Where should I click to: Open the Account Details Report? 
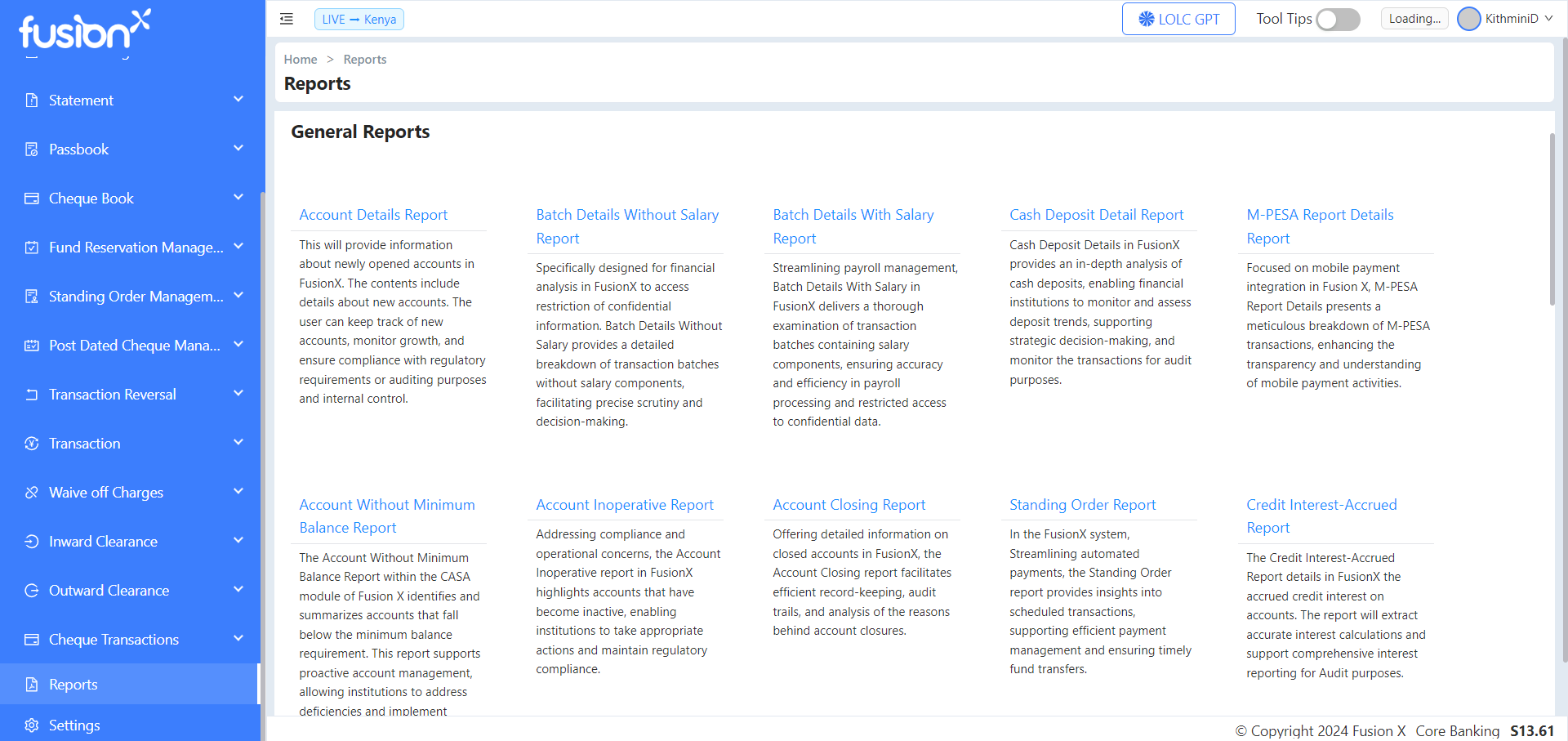point(373,214)
